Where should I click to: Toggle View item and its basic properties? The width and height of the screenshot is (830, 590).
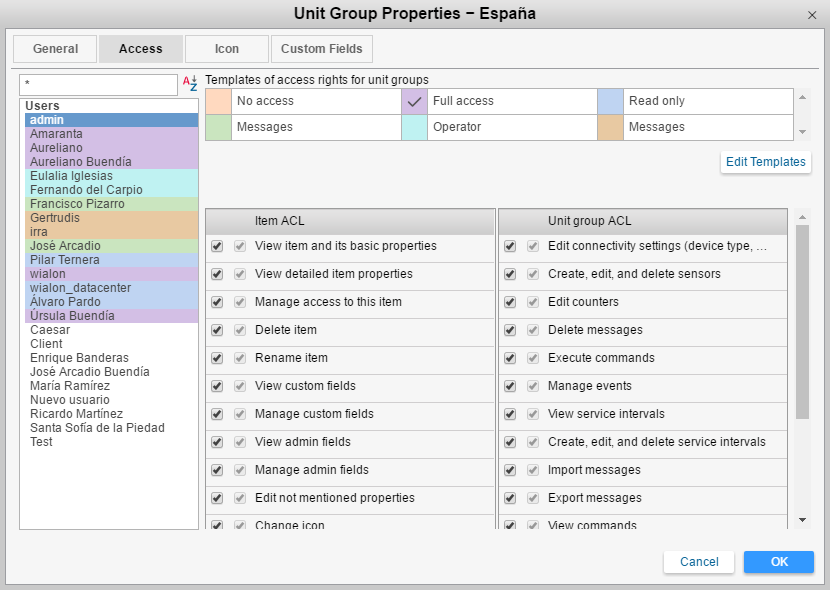click(x=217, y=246)
